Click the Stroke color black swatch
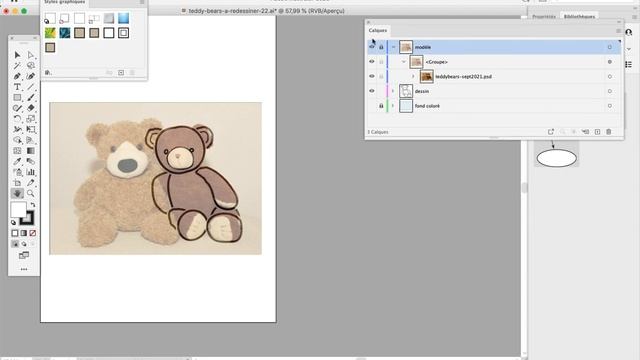Image resolution: width=640 pixels, height=360 pixels. pyautogui.click(x=27, y=218)
